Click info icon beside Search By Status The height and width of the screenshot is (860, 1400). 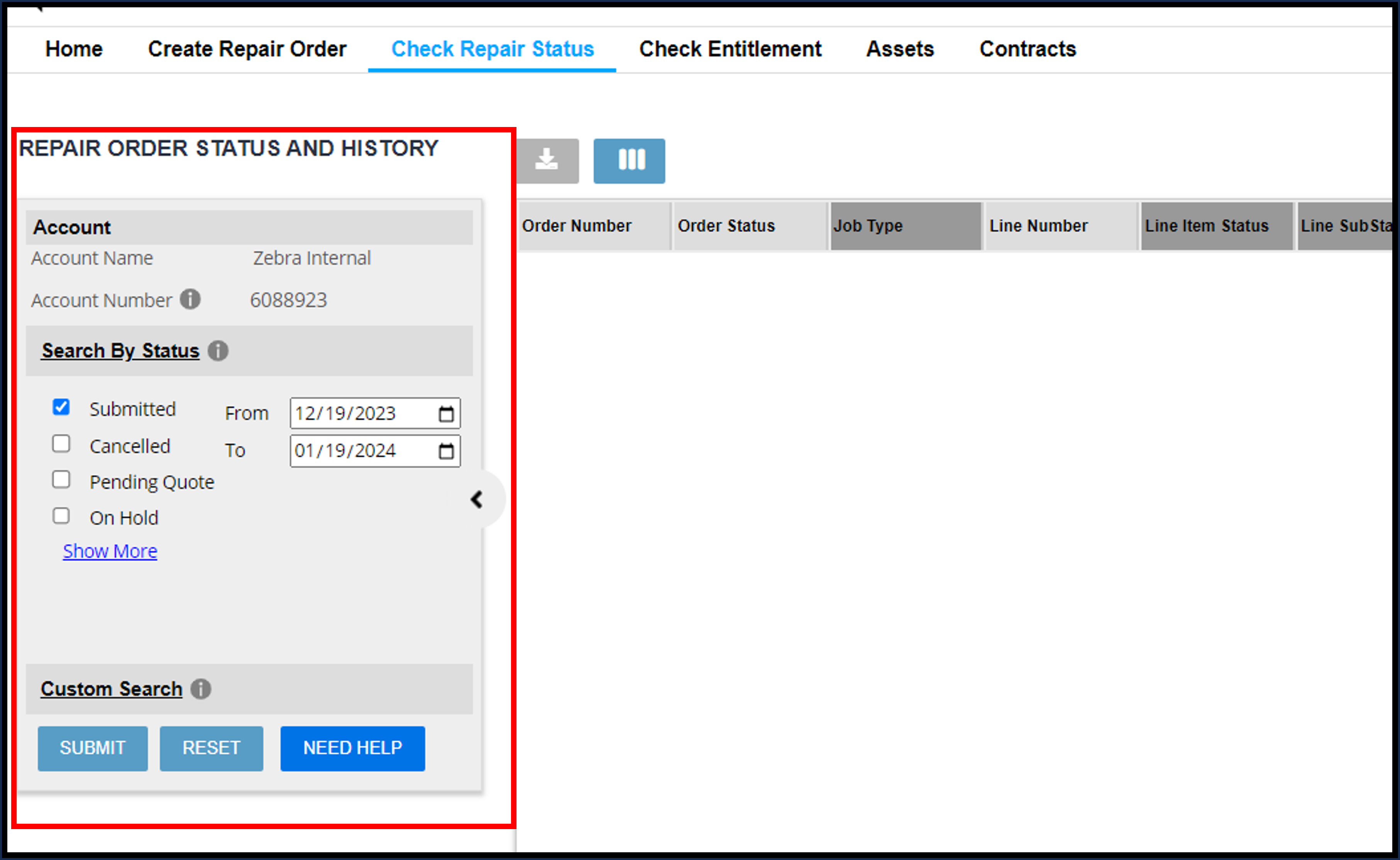218,350
